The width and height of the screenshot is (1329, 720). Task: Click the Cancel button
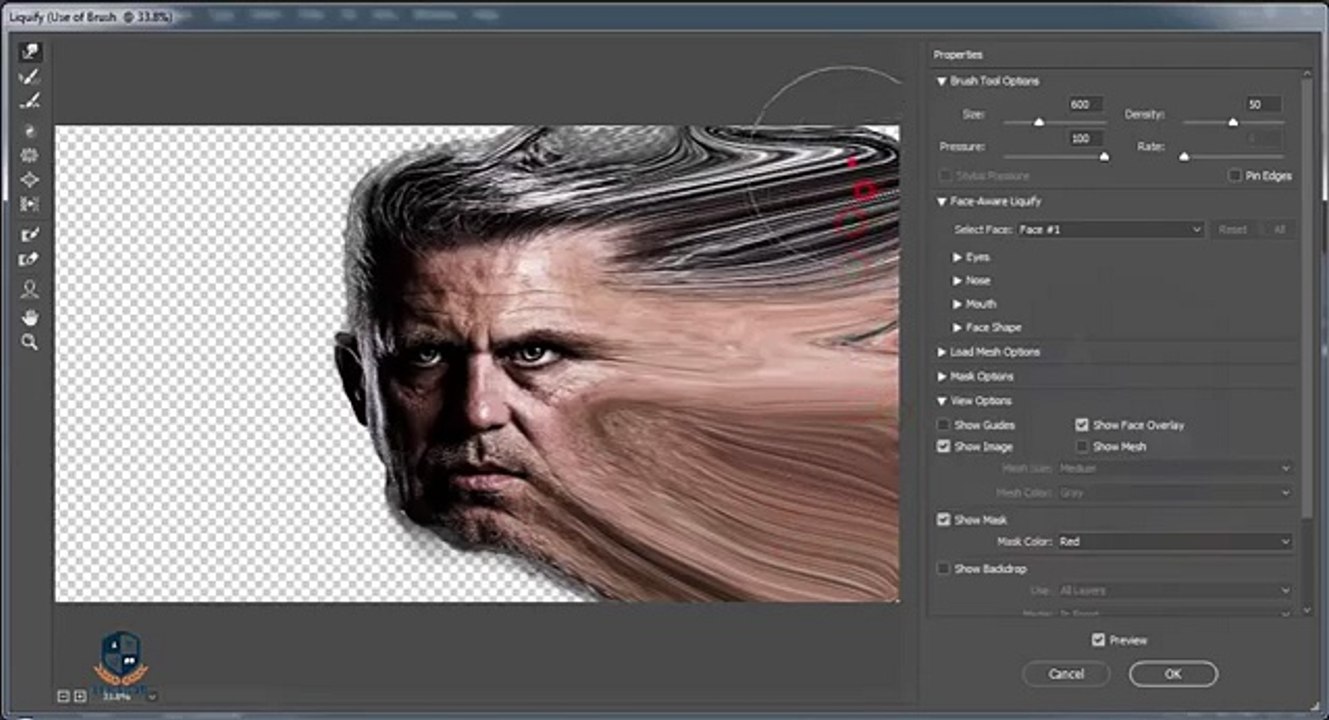click(1066, 674)
